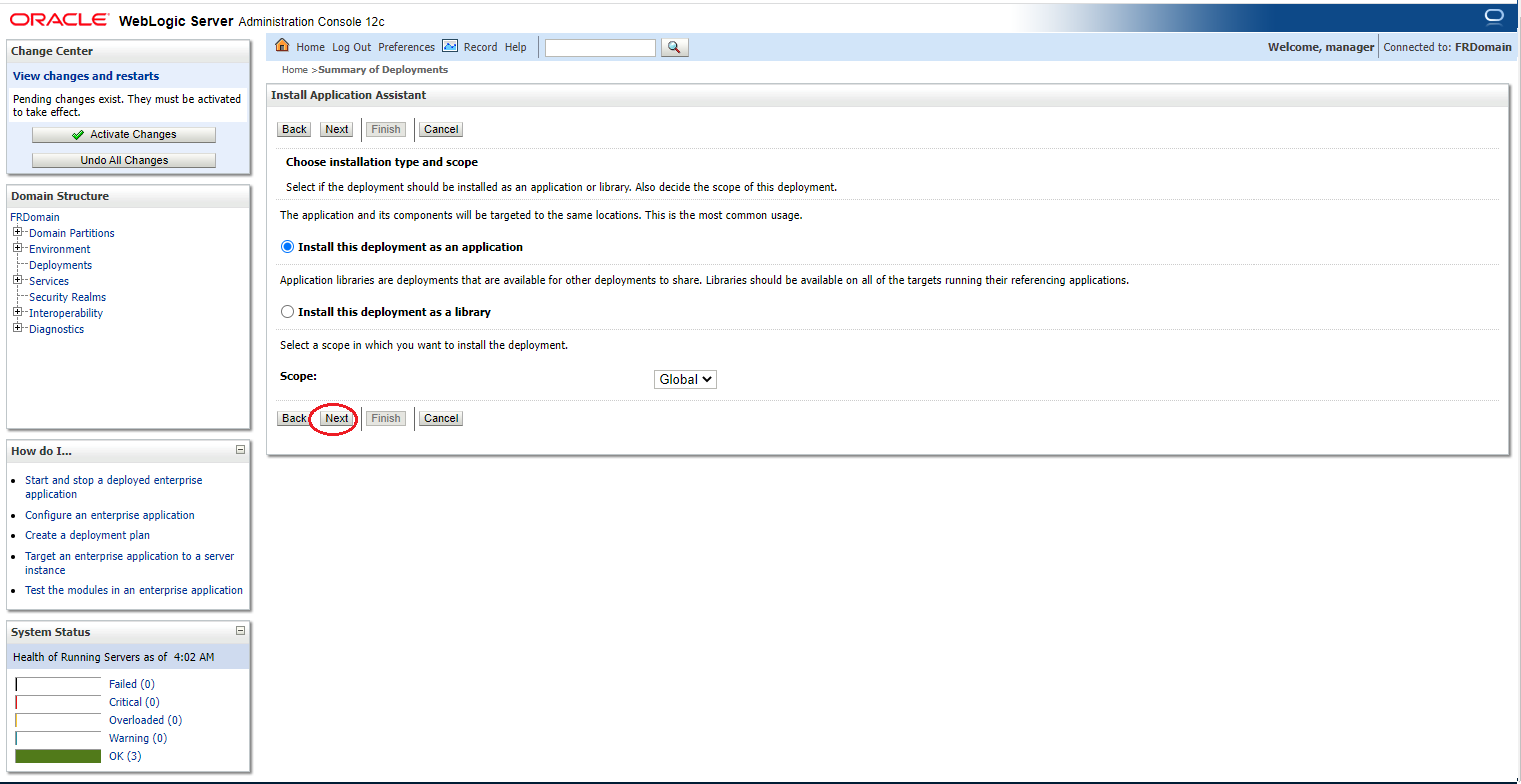Click the green OK health bar
This screenshot has height=784, width=1521.
coord(58,756)
